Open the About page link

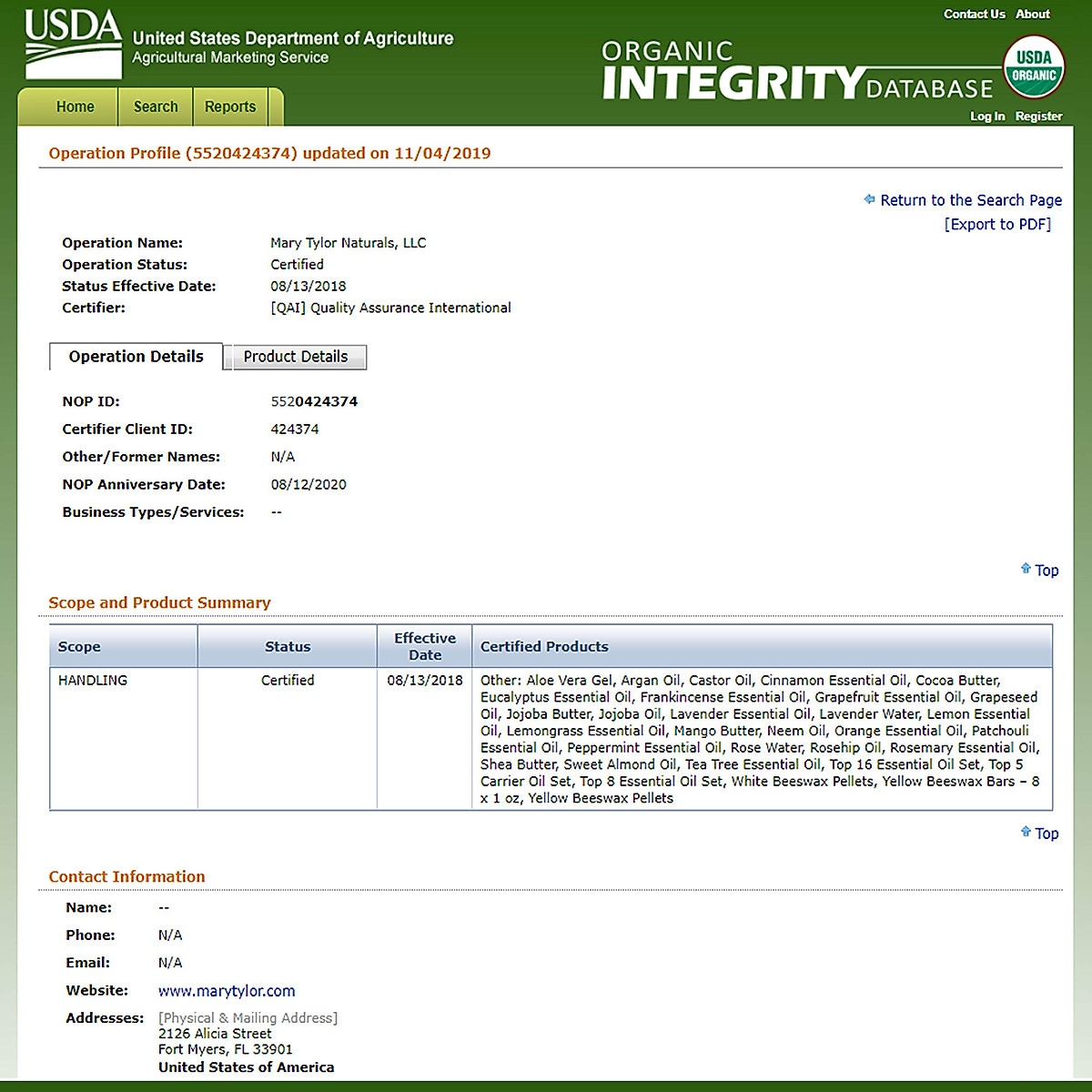(x=1032, y=14)
